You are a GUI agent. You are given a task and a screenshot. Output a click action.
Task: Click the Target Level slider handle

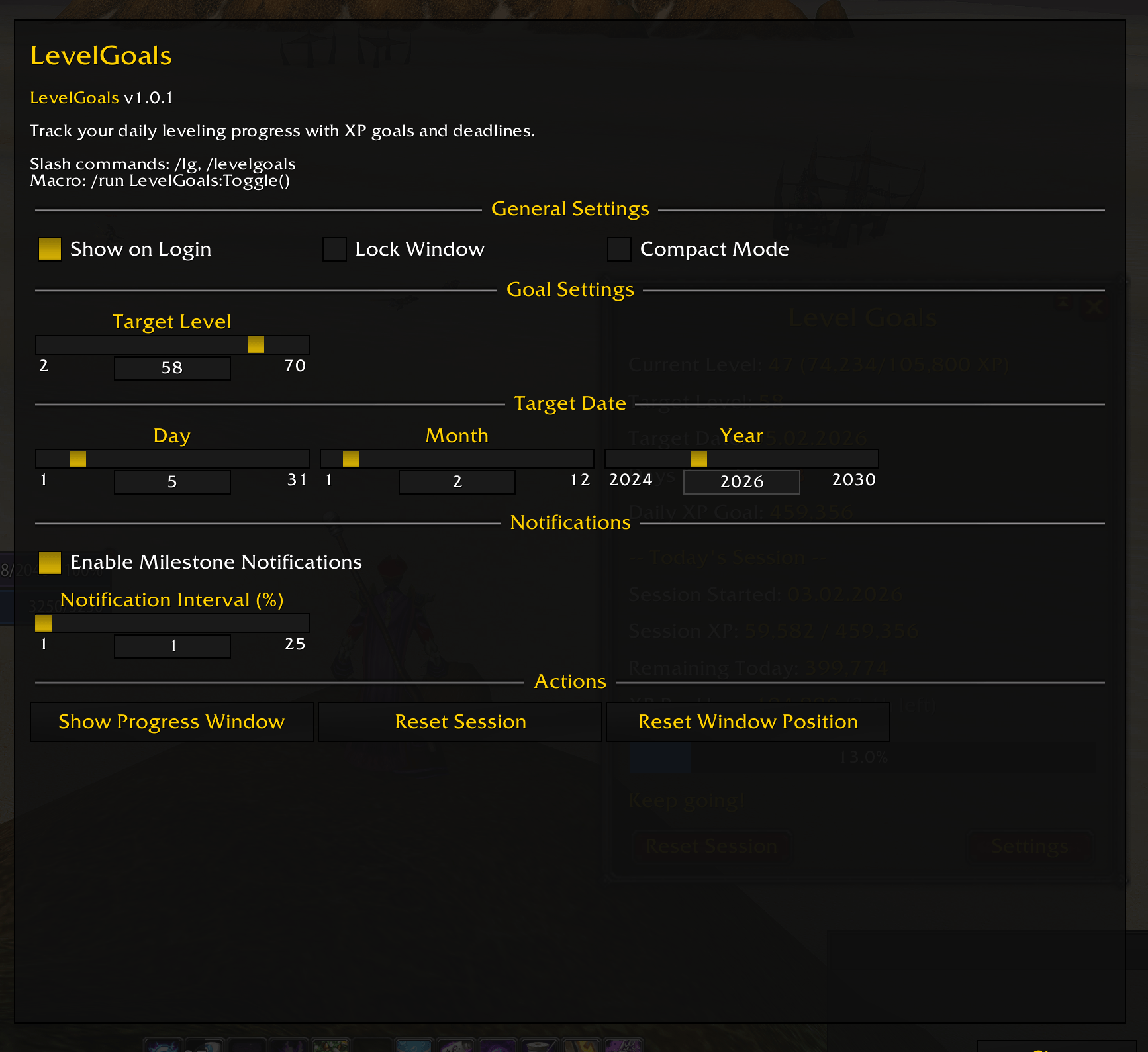coord(256,345)
